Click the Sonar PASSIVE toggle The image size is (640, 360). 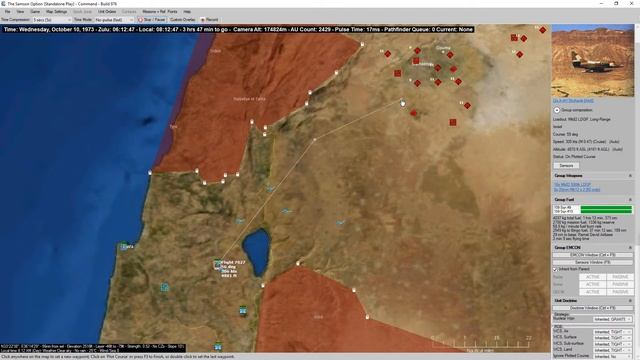[x=620, y=284]
